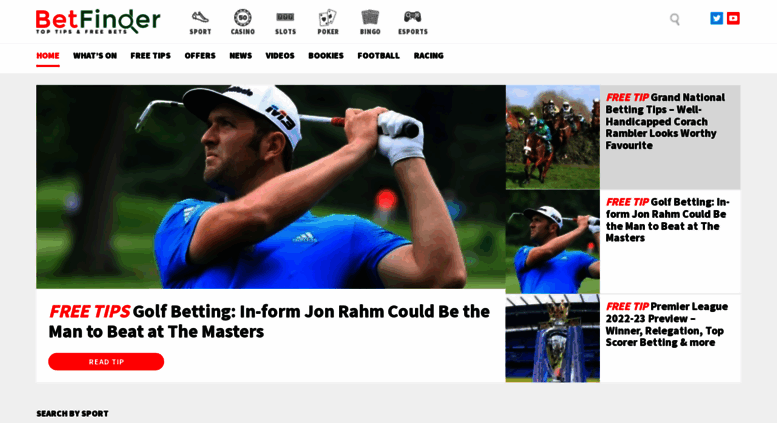Select the Racing menu item
This screenshot has width=777, height=423.
(x=429, y=56)
